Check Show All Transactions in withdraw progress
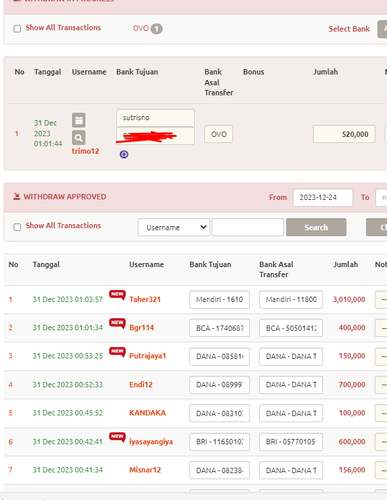Image resolution: width=387 pixels, height=500 pixels. pyautogui.click(x=17, y=29)
